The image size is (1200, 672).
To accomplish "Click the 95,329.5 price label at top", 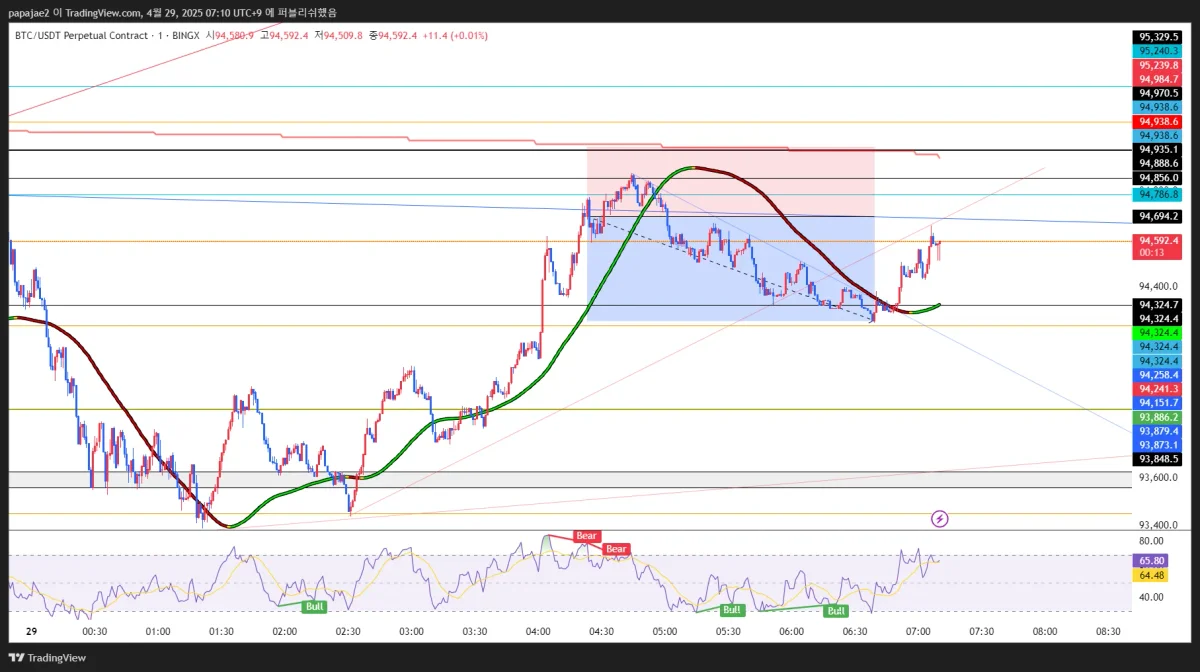I will 1157,36.
